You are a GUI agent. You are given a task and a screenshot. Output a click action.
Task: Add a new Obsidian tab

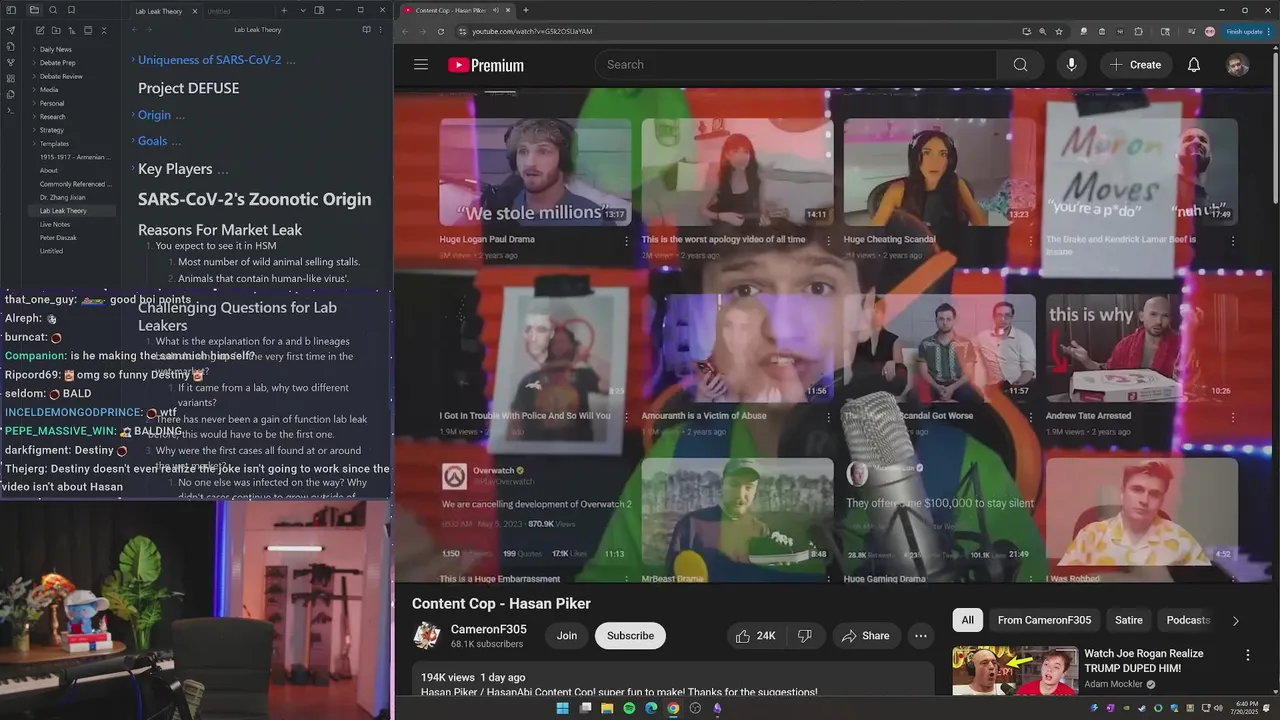(x=284, y=11)
